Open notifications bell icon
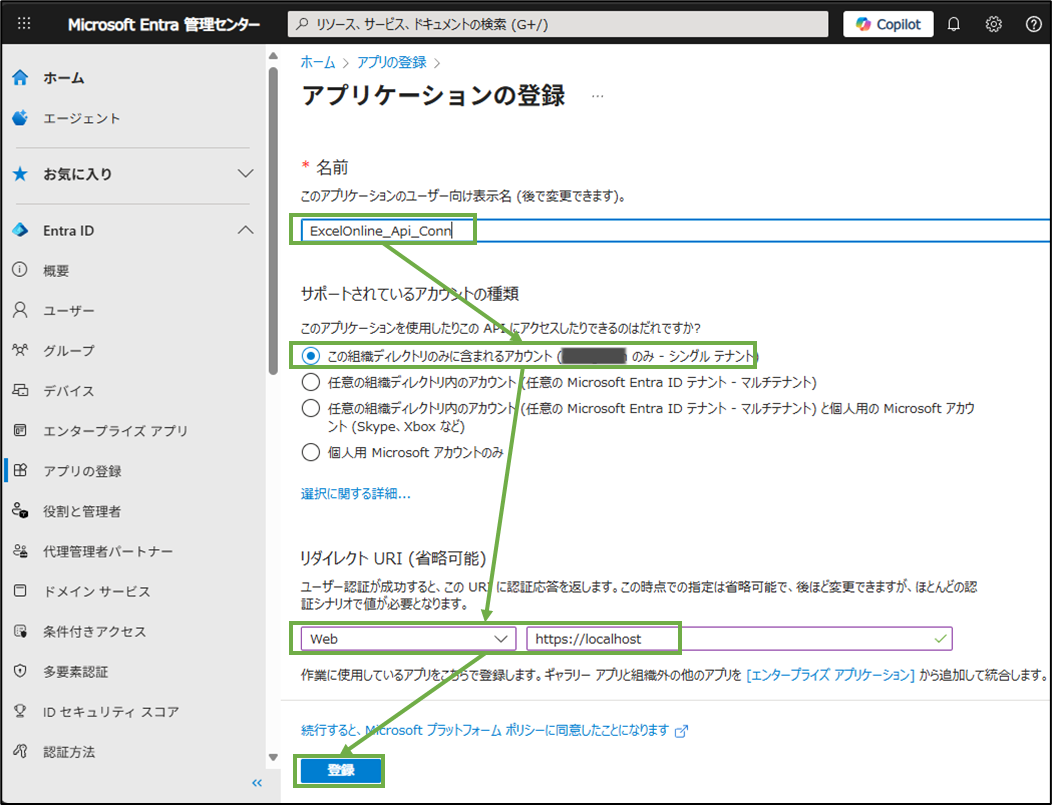Image resolution: width=1052 pixels, height=805 pixels. pos(953,24)
